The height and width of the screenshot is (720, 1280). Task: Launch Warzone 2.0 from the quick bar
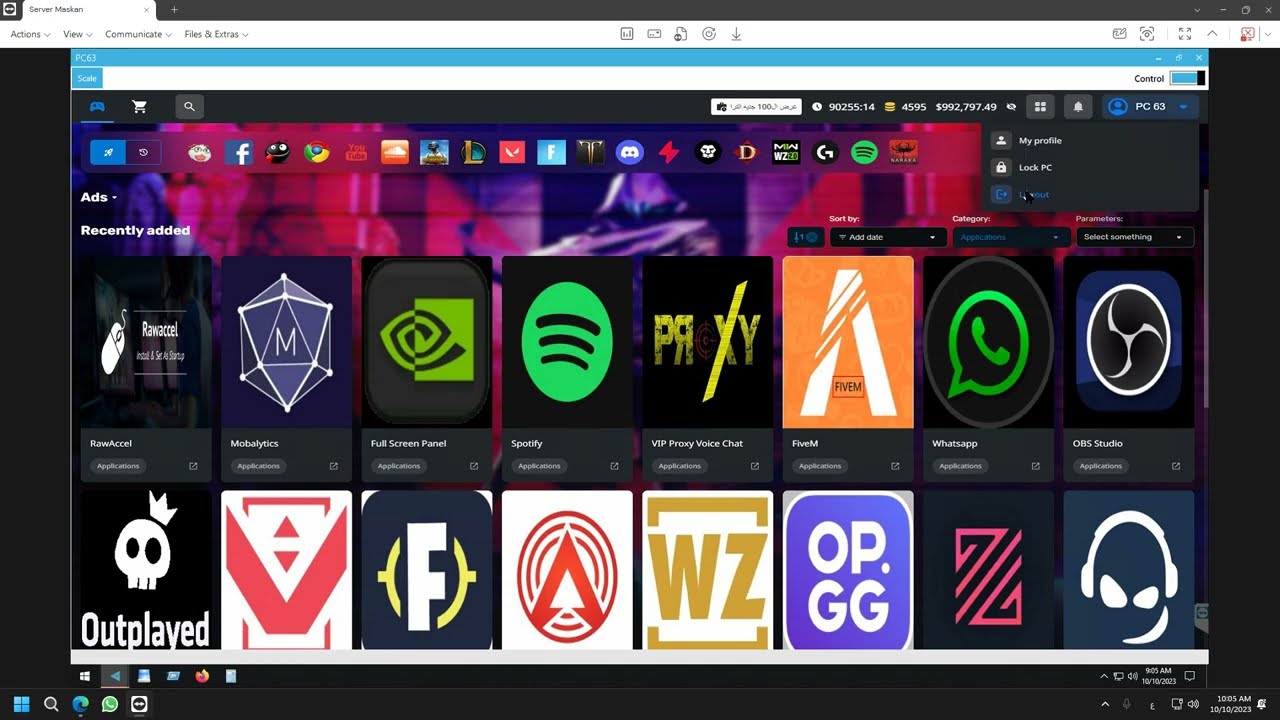click(x=786, y=153)
